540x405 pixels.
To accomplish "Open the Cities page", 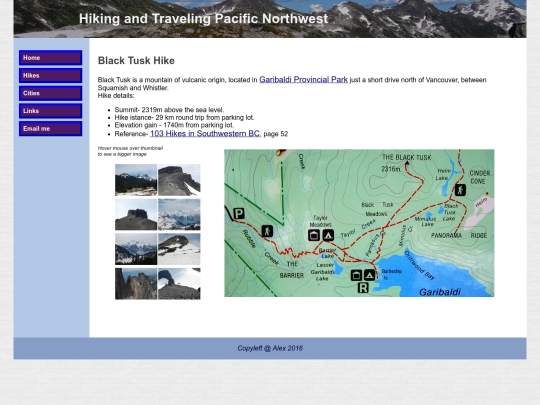I will 51,93.
